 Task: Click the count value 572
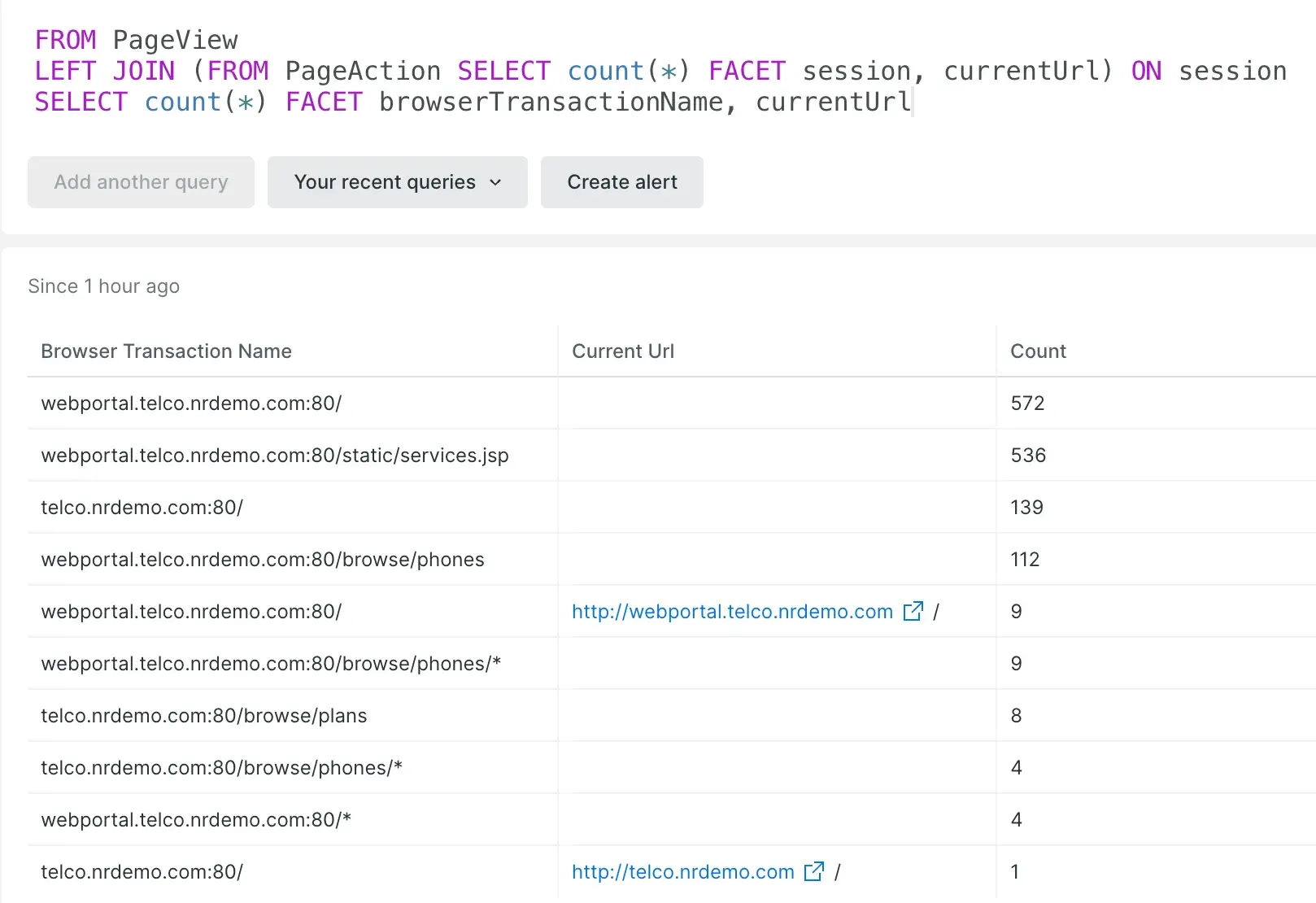pos(1027,404)
